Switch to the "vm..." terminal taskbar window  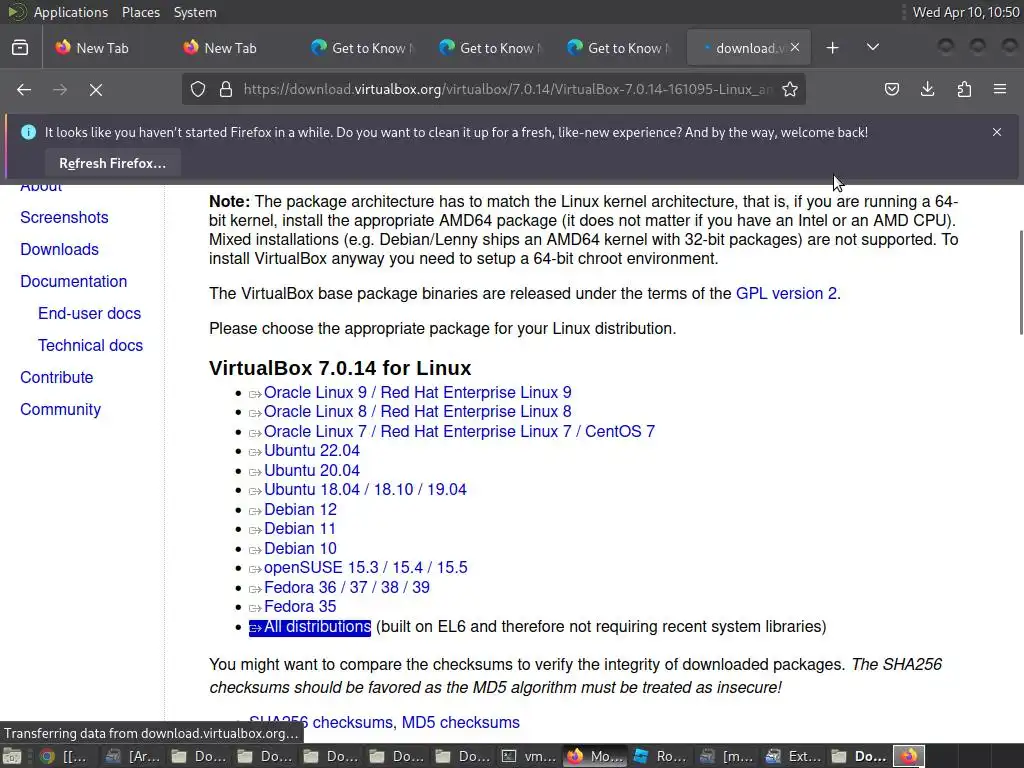[528, 756]
